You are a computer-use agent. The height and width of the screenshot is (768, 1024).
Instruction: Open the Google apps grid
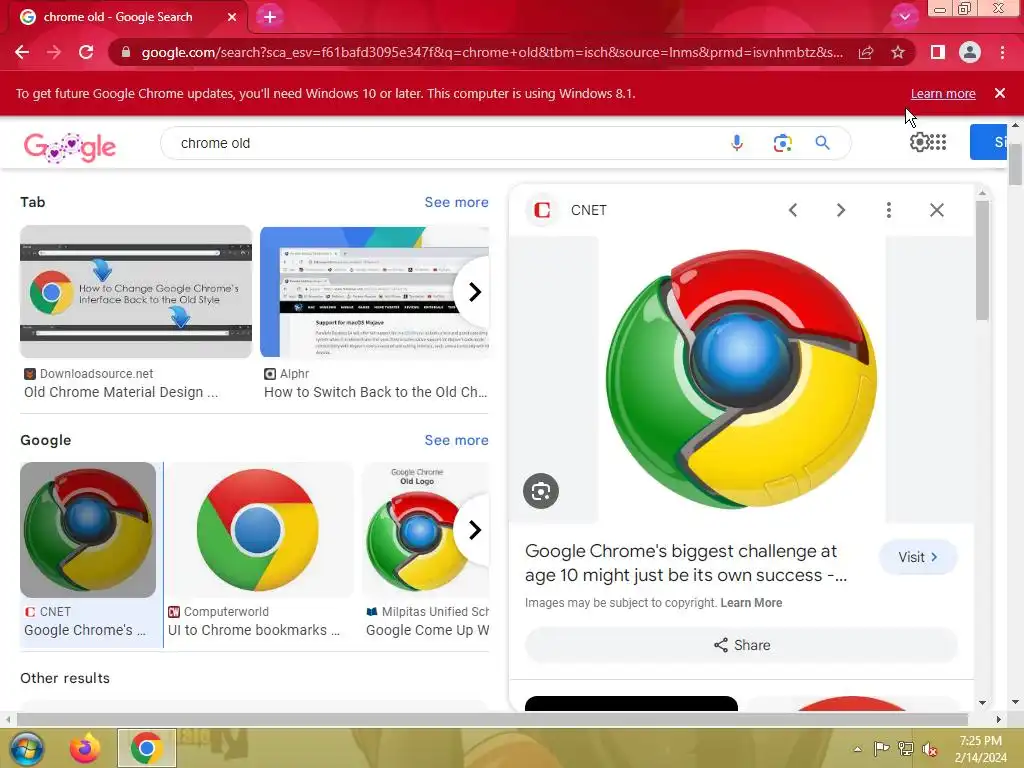click(x=938, y=142)
